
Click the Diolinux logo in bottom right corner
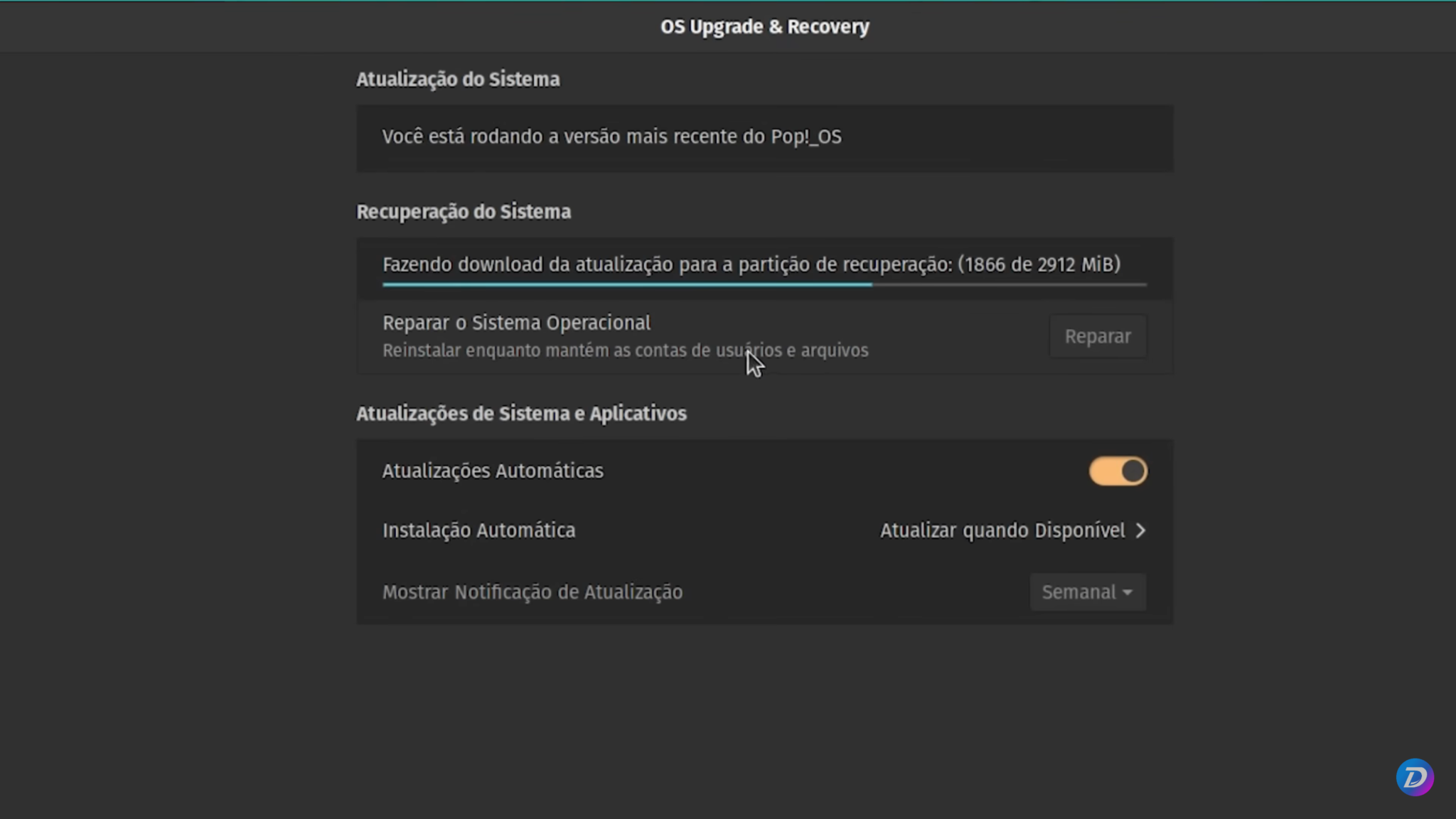point(1414,777)
